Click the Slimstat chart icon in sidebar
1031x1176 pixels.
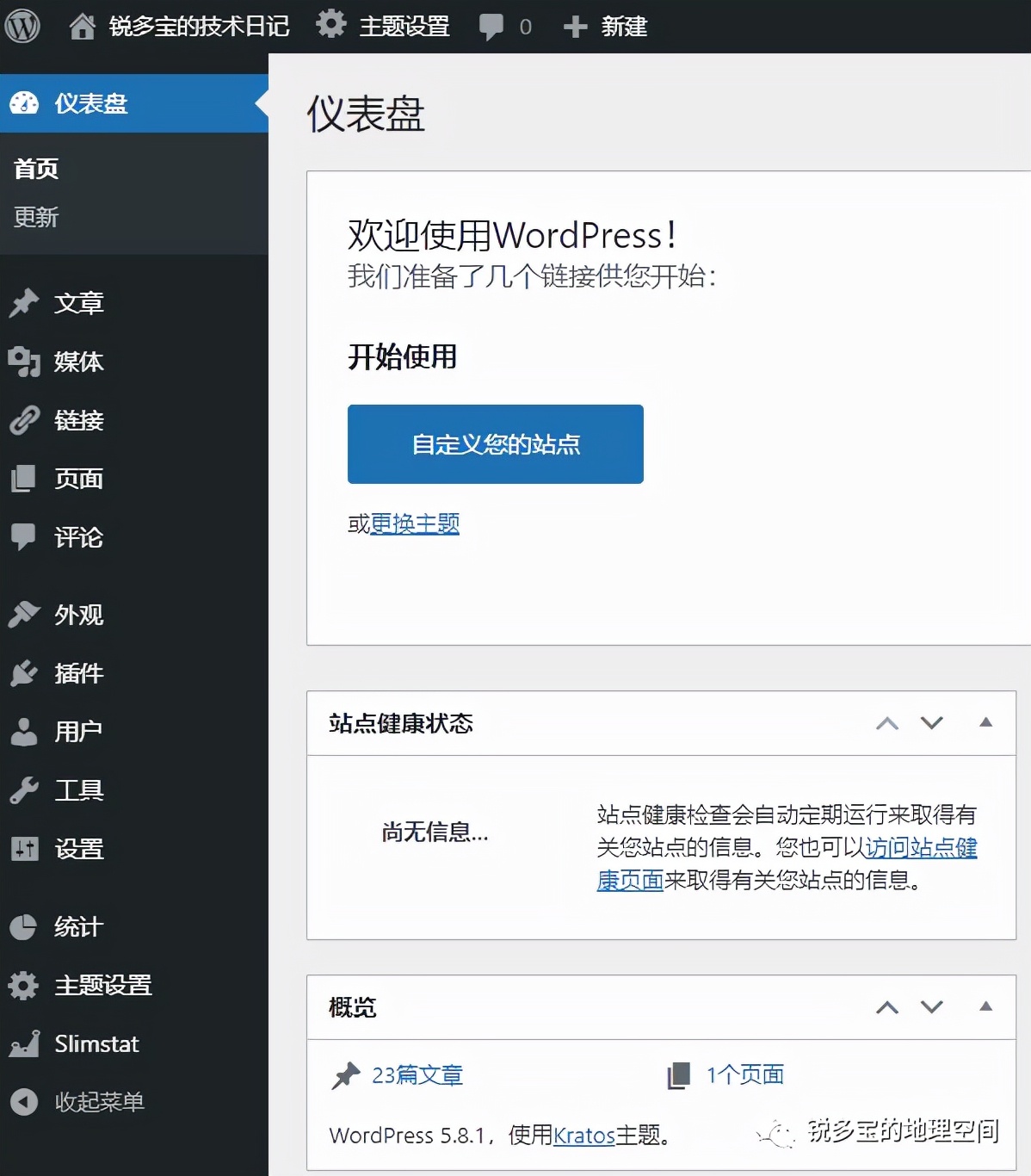24,1043
